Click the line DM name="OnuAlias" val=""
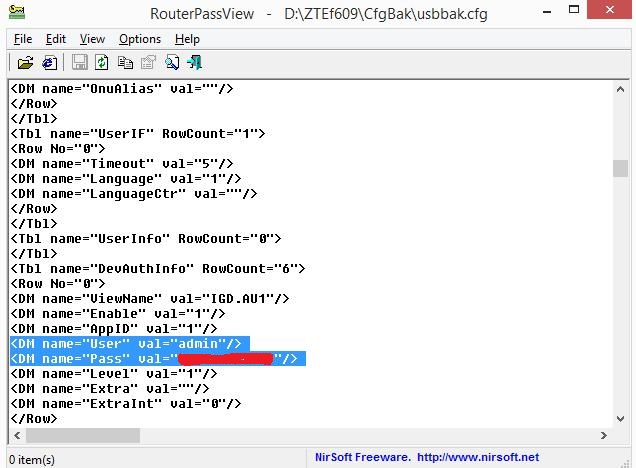Image resolution: width=636 pixels, height=468 pixels. (122, 89)
